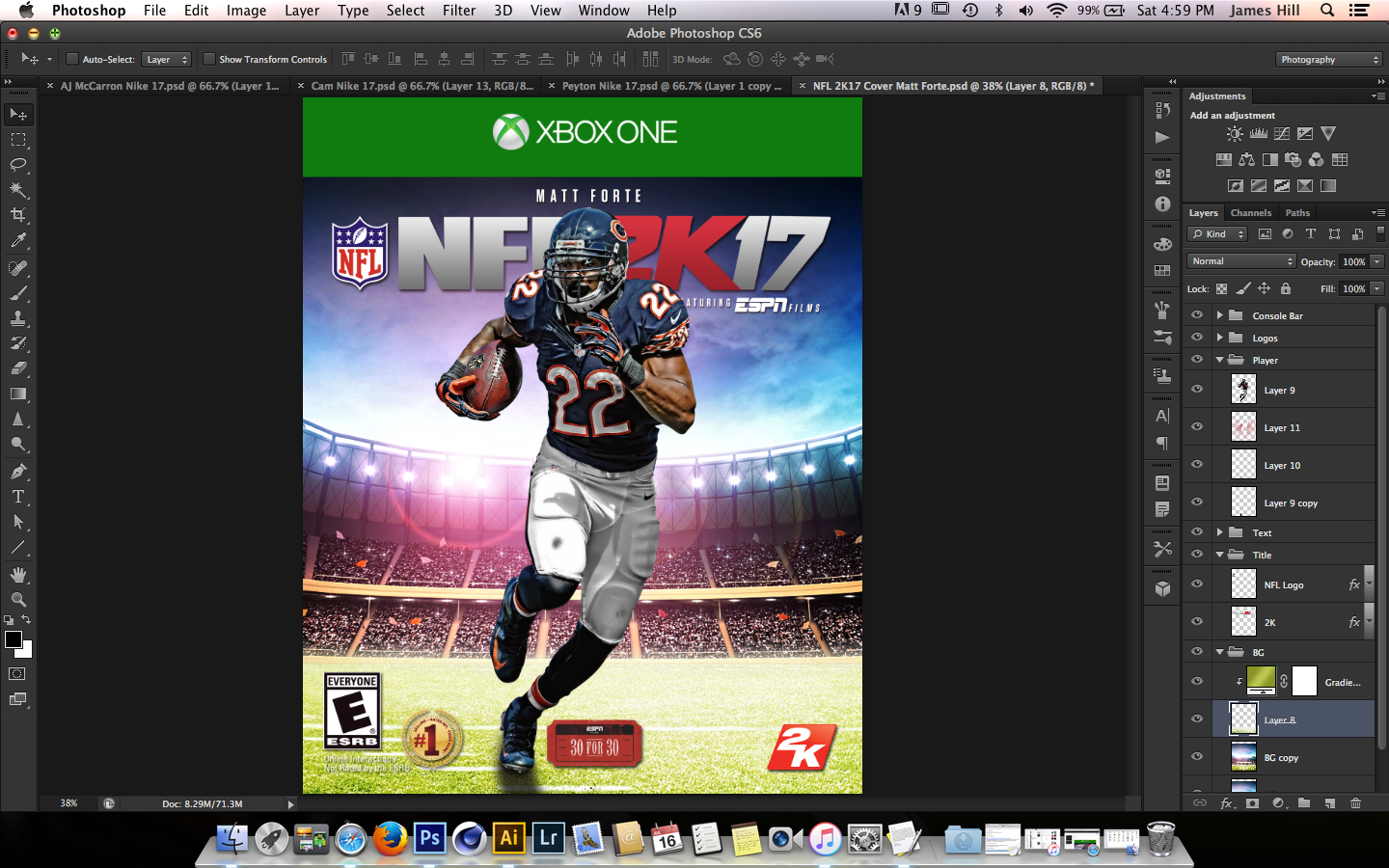Select the Lasso tool
1389x868 pixels.
[18, 165]
